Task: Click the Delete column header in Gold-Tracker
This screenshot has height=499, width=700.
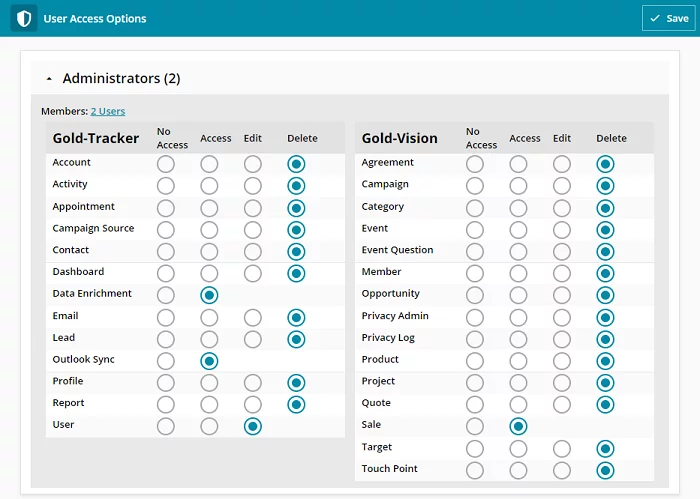Action: click(x=302, y=138)
